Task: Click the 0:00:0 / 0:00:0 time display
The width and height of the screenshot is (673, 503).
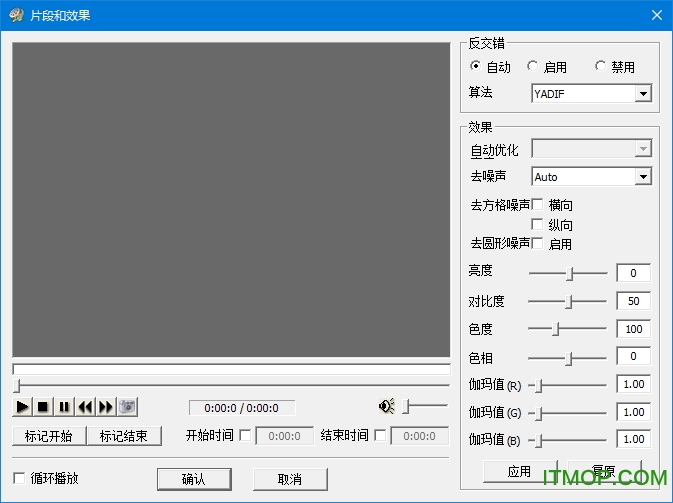Action: click(242, 408)
